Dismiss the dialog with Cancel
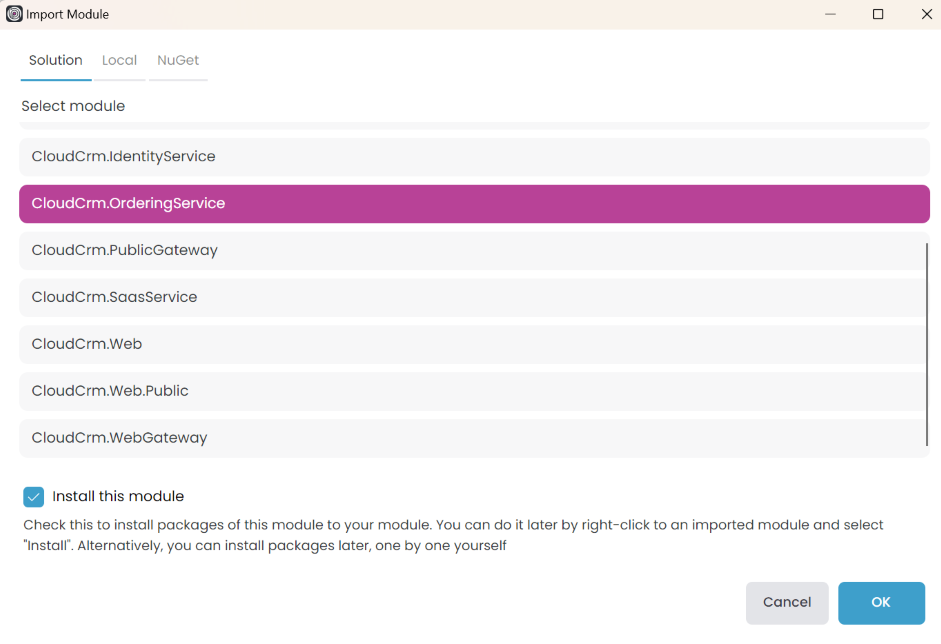The width and height of the screenshot is (941, 644). pos(787,602)
